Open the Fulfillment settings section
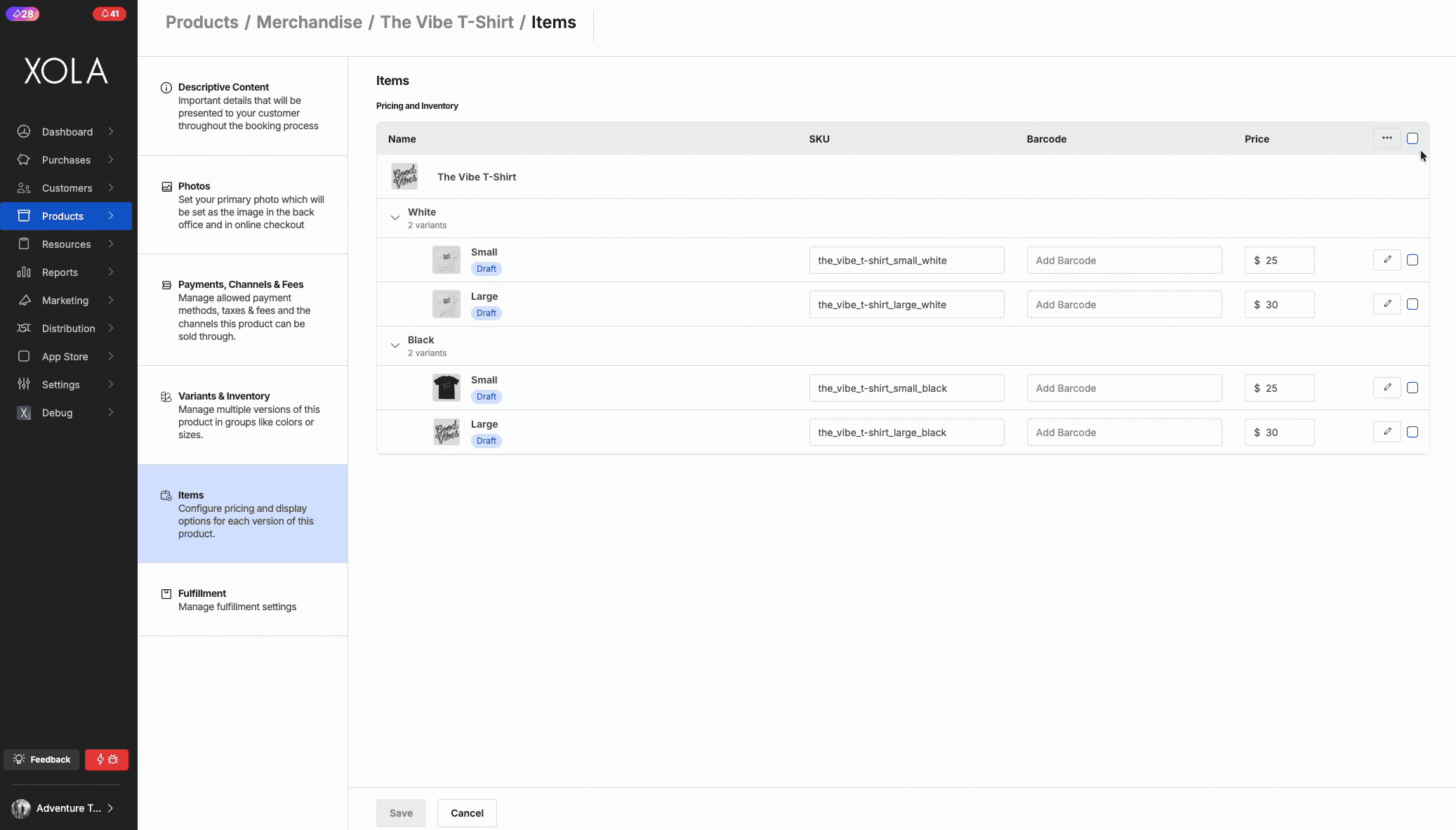Screen dimensions: 1456x830 point(243,600)
